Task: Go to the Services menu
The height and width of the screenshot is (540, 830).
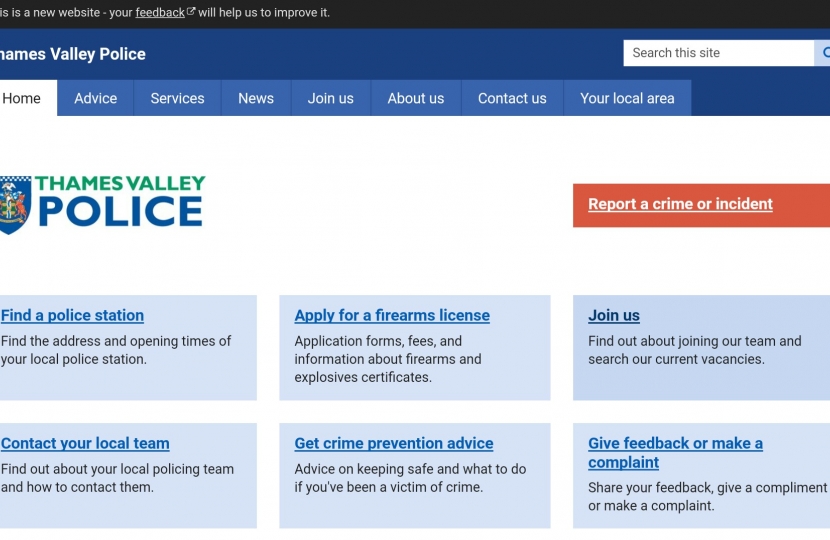Action: pyautogui.click(x=177, y=98)
